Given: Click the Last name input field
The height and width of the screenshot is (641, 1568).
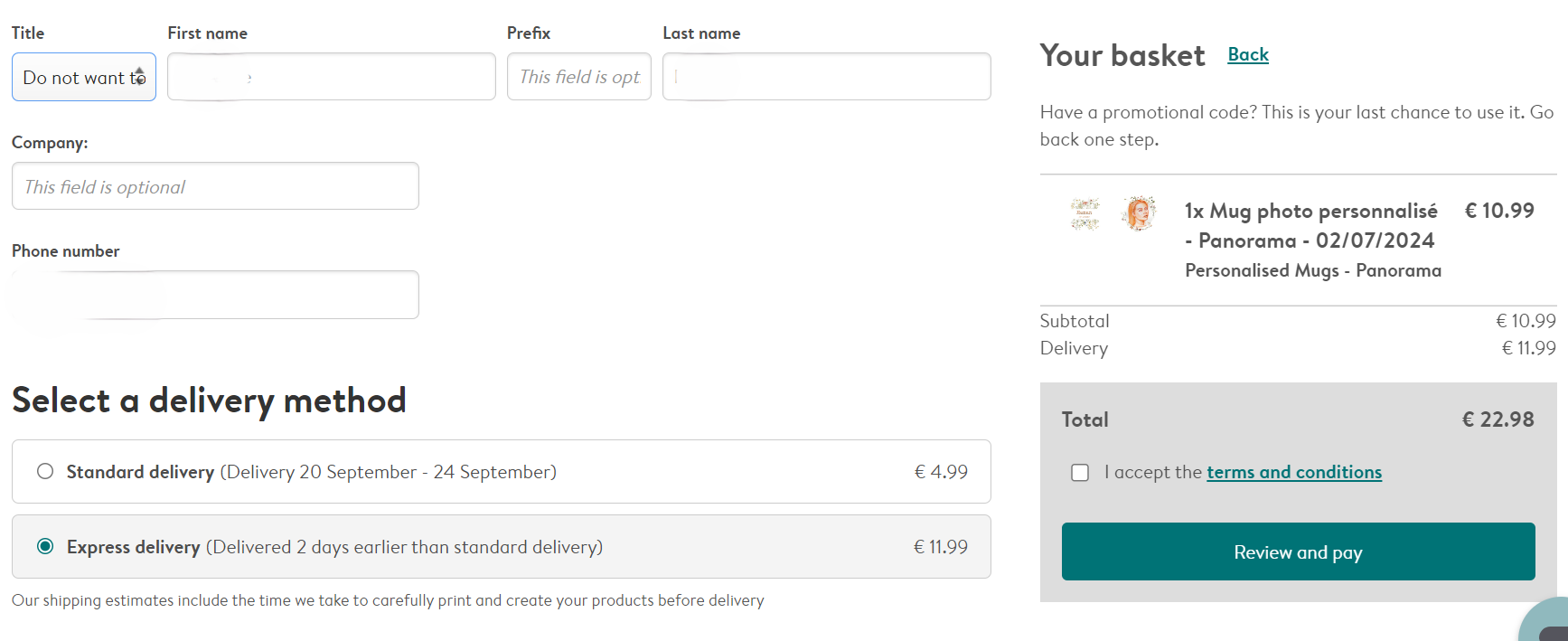Looking at the screenshot, I should pyautogui.click(x=826, y=78).
